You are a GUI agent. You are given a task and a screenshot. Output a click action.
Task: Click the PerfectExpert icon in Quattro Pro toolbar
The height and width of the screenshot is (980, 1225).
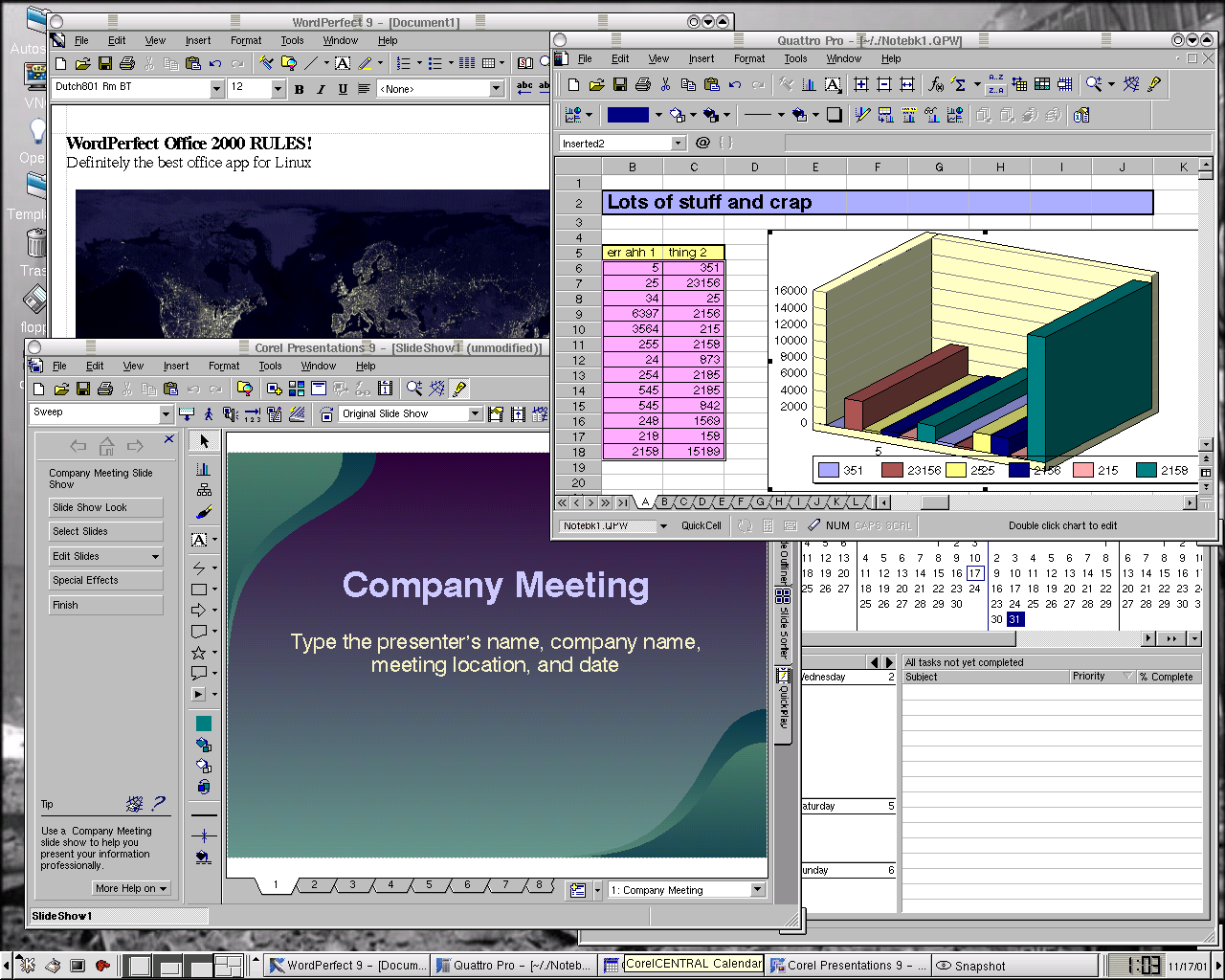1155,84
